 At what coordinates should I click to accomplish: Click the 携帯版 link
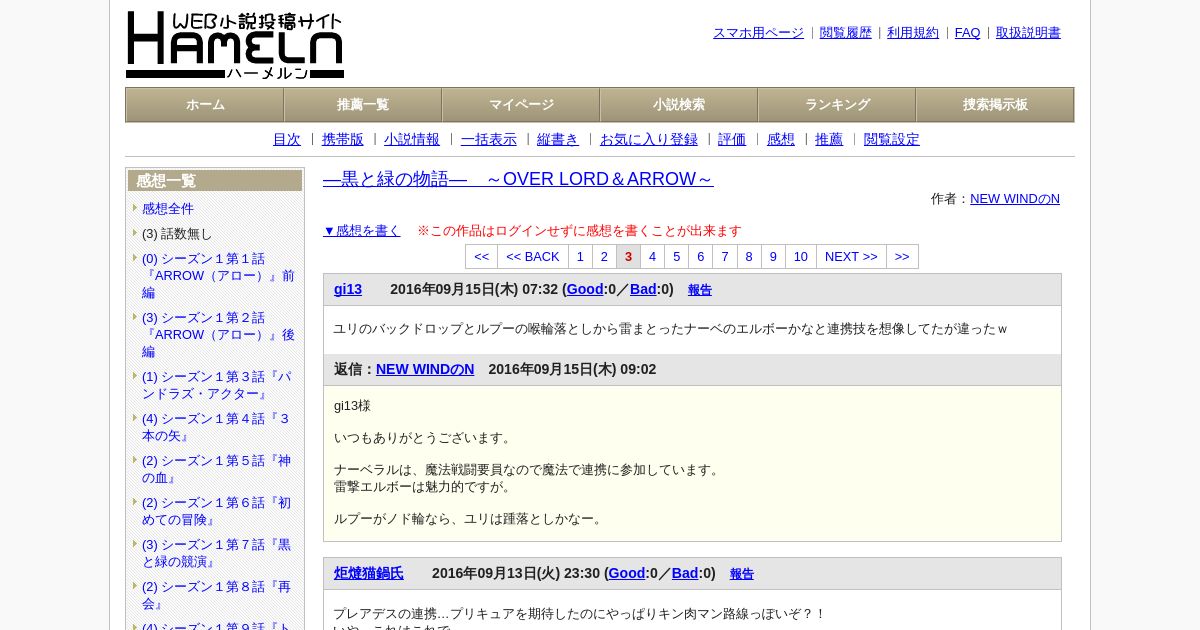point(343,140)
